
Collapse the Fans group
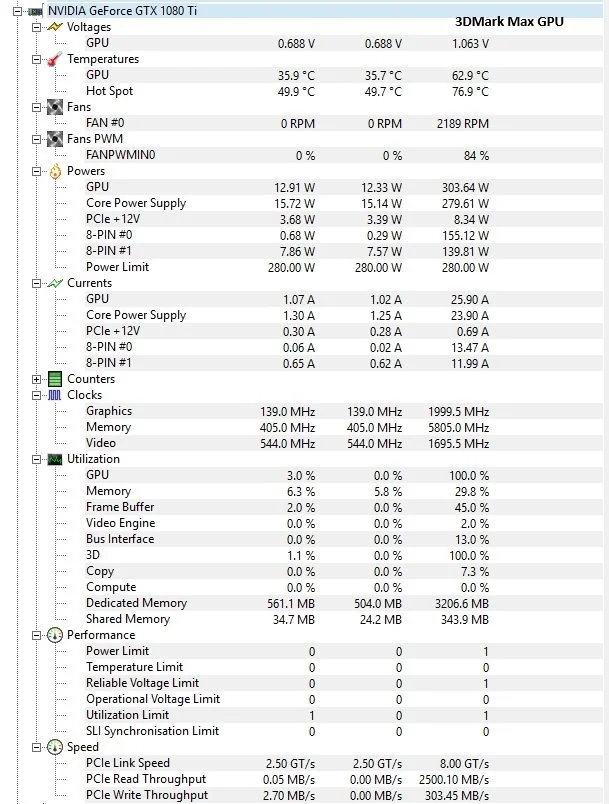pos(36,107)
